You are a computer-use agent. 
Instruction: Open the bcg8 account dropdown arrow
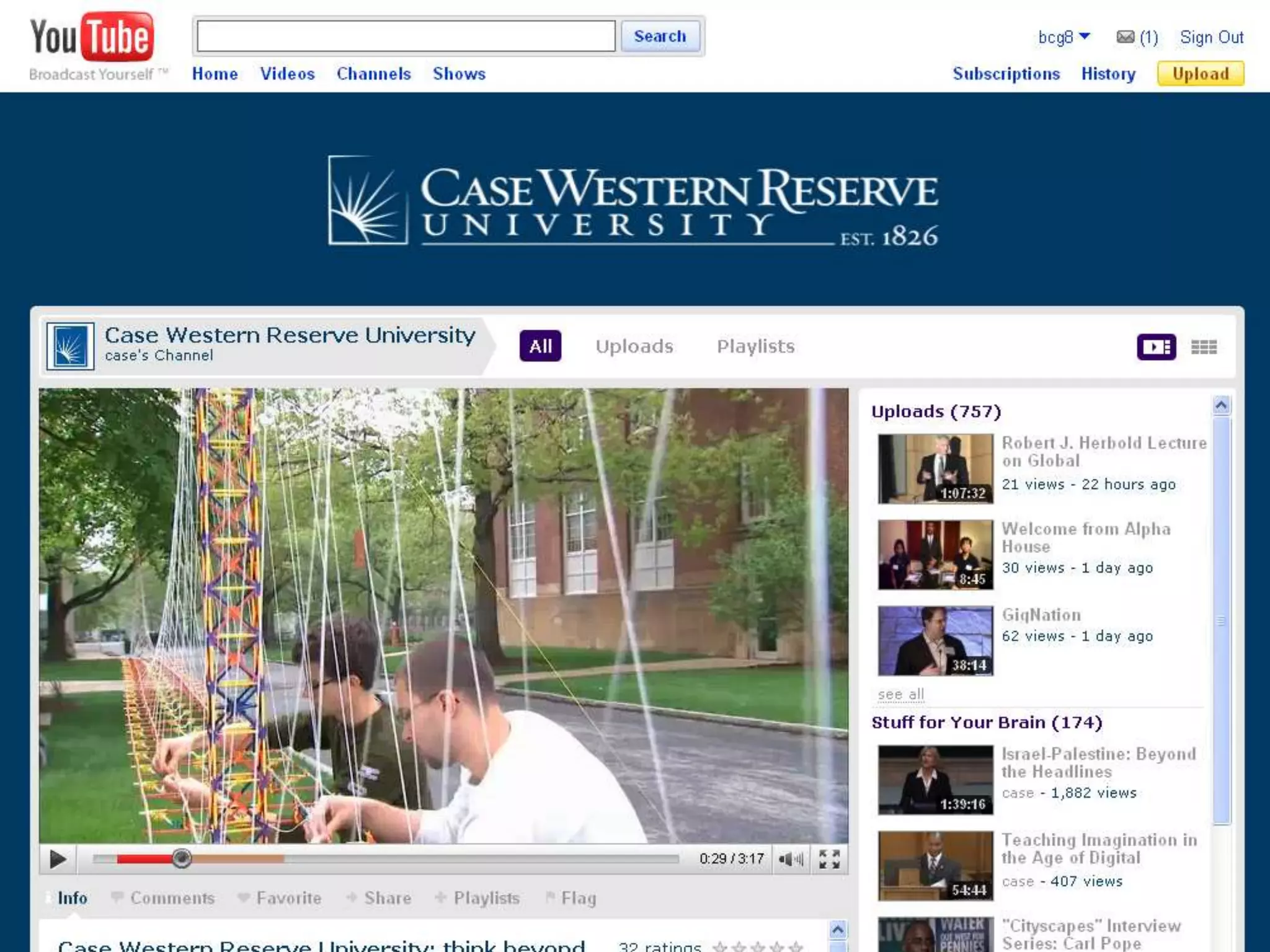coord(1085,37)
